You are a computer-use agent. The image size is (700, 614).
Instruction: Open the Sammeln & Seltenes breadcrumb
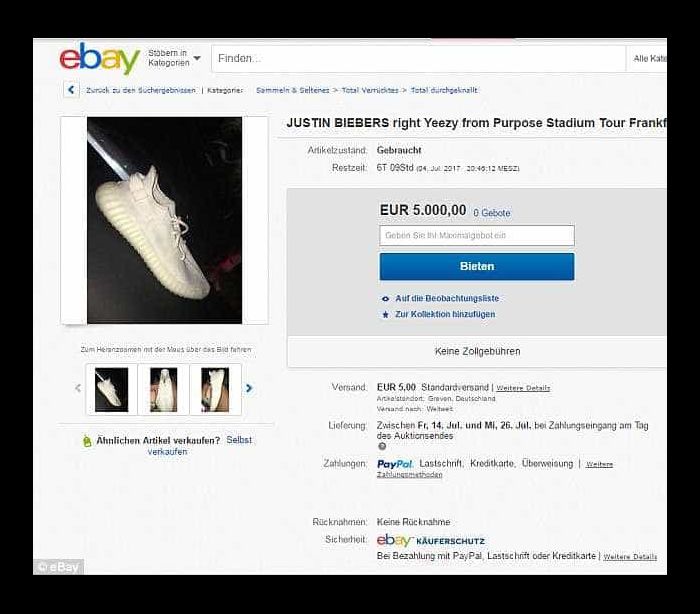pyautogui.click(x=292, y=90)
